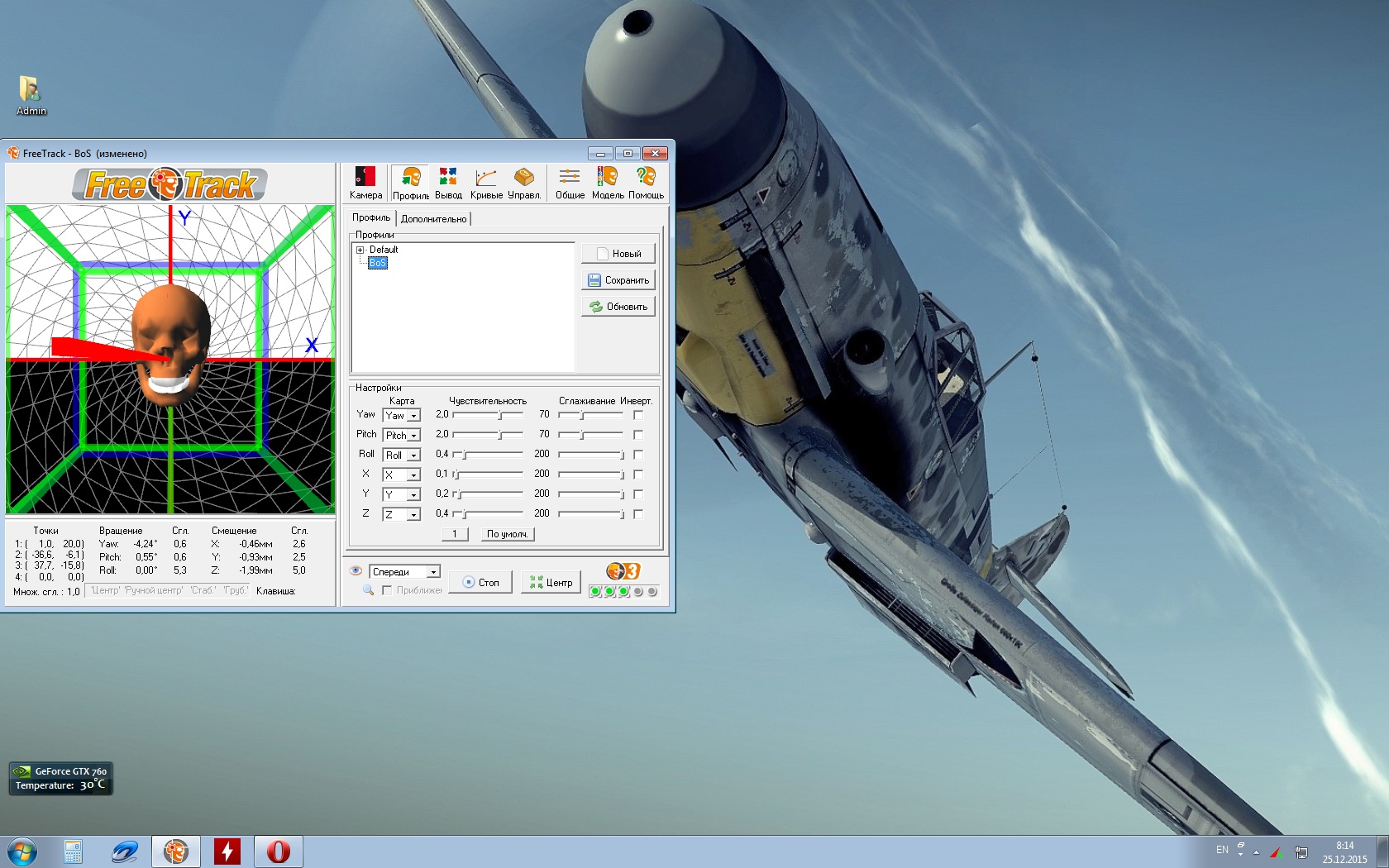Open the Модель section
This screenshot has width=1389, height=868.
pos(608,183)
